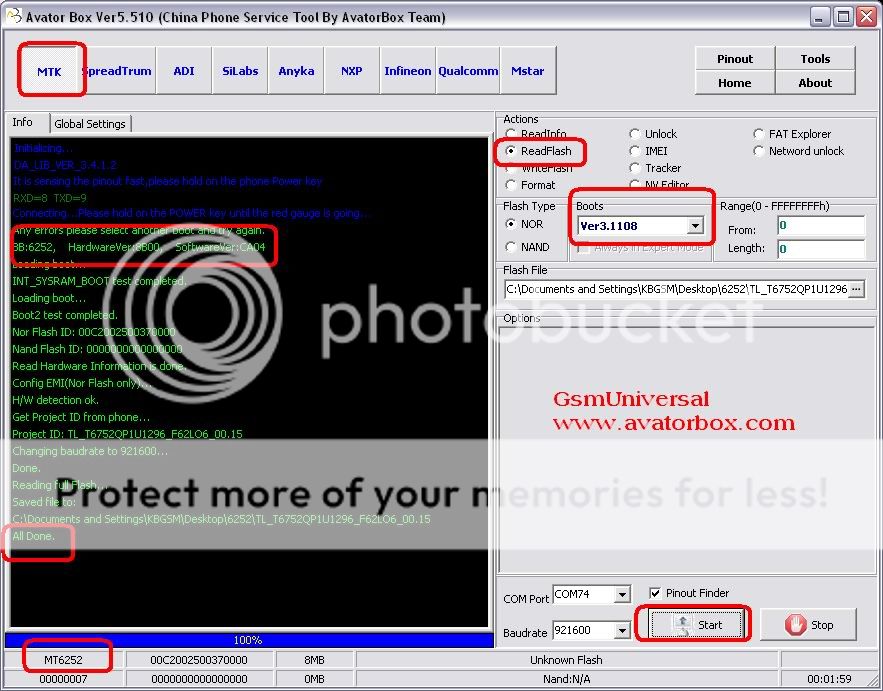Click the 00000007 status cell
883x691 pixels.
point(63,679)
